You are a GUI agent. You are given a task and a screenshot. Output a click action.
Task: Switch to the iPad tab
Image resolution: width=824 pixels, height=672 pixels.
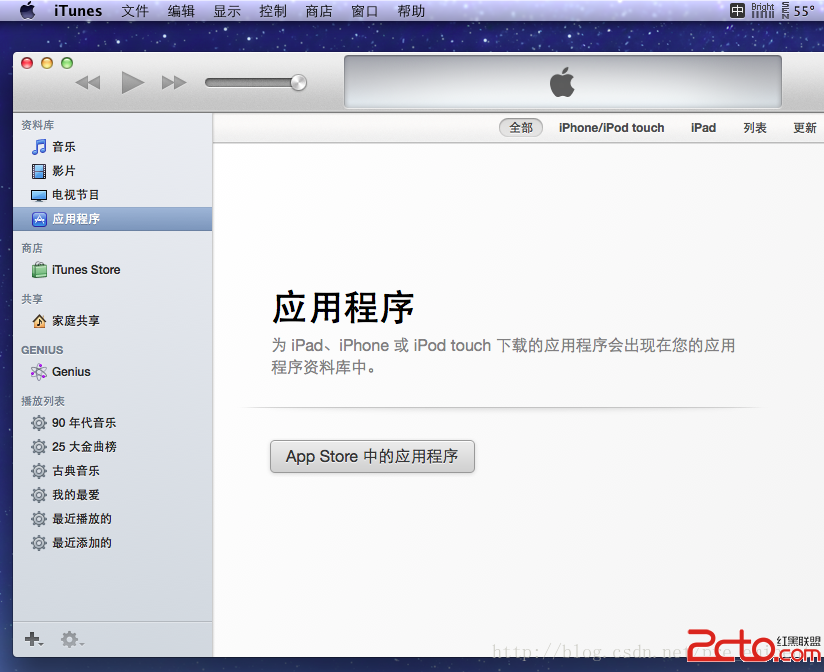pyautogui.click(x=703, y=128)
